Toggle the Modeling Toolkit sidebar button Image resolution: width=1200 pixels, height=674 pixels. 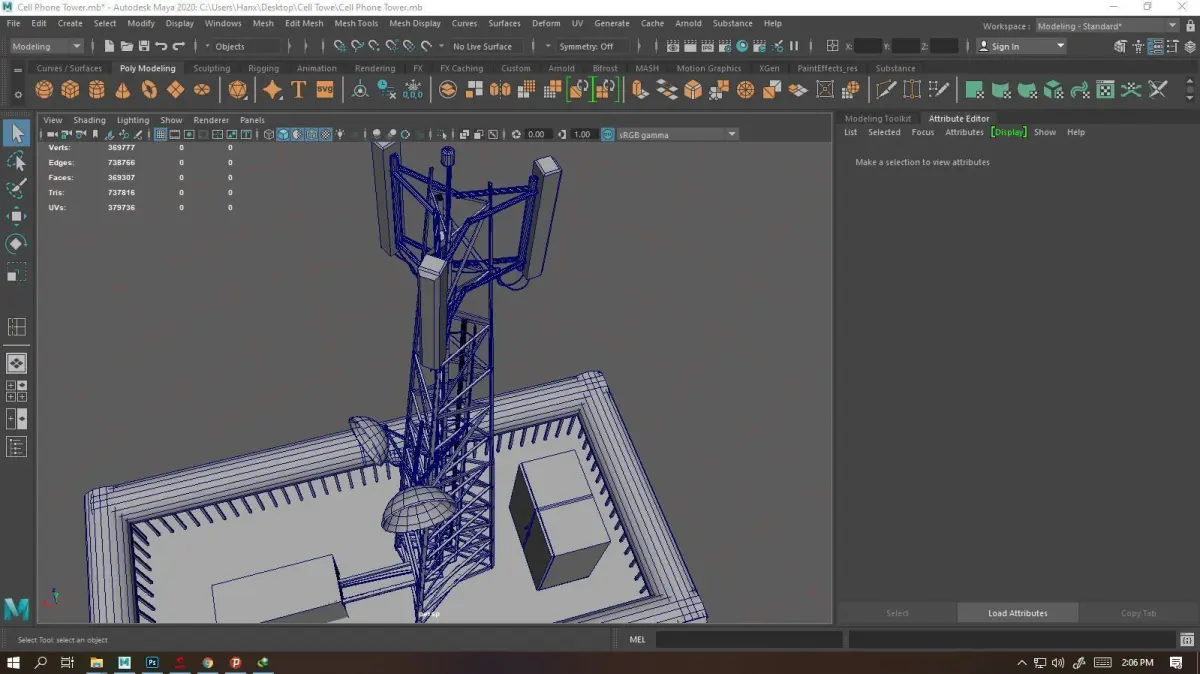(1120, 46)
